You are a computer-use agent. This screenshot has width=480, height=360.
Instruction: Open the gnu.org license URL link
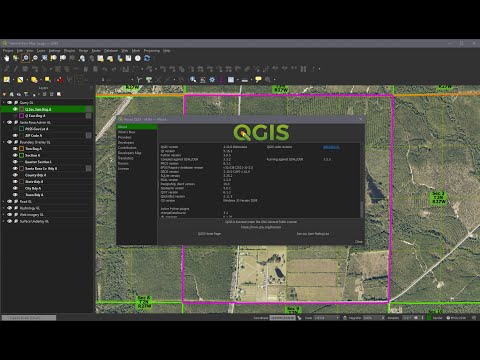click(x=261, y=227)
